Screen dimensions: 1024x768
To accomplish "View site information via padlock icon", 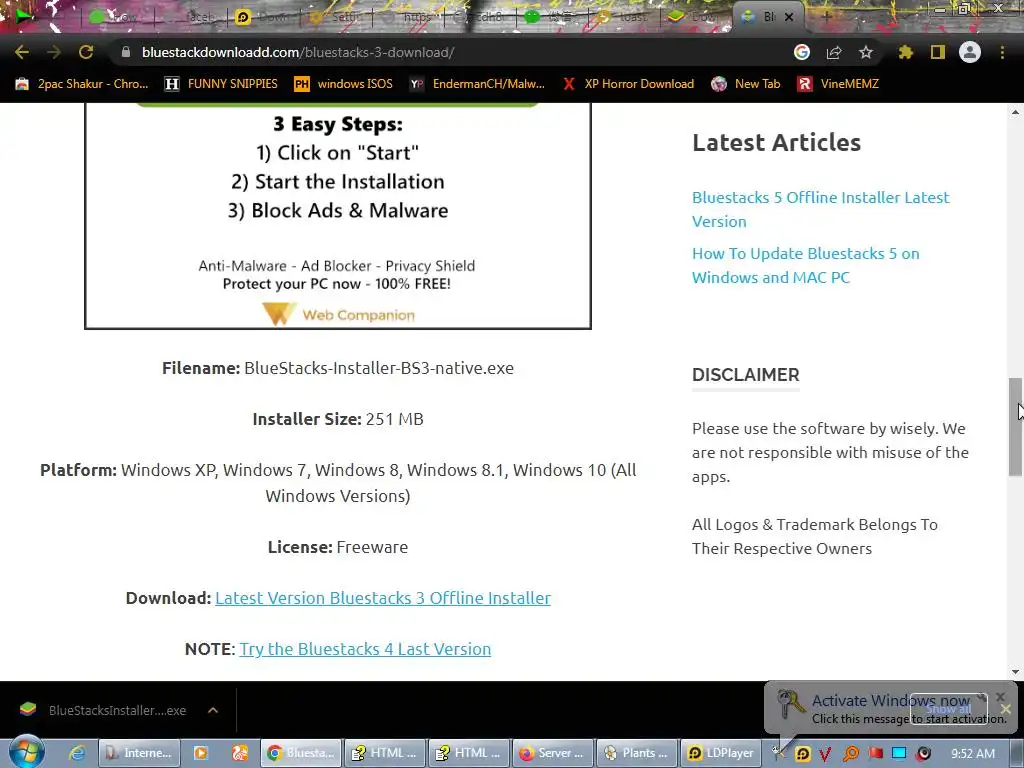I will coord(126,52).
